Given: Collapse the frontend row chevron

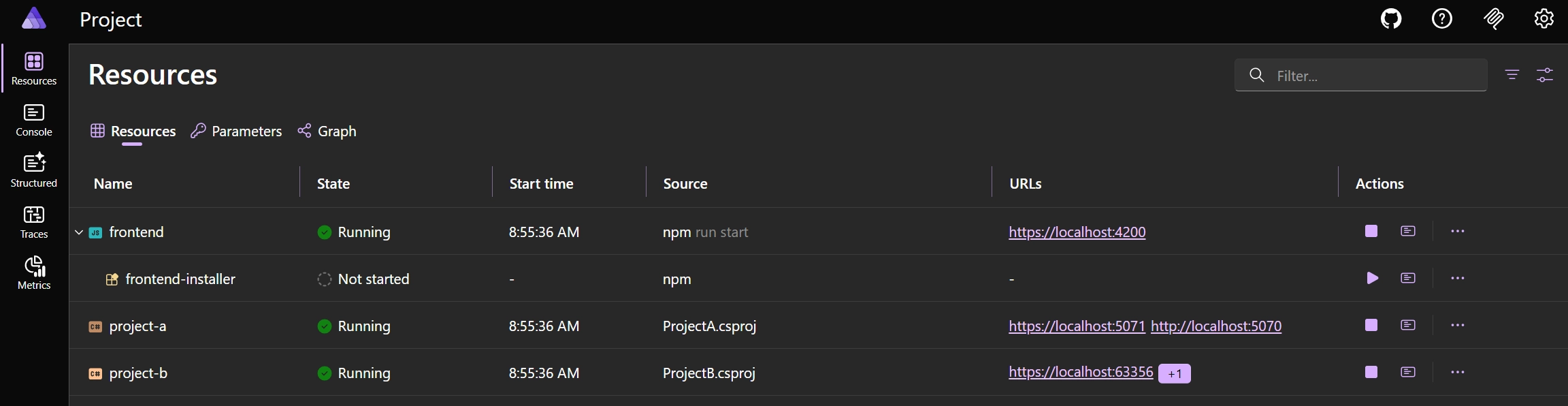Looking at the screenshot, I should click(x=79, y=232).
